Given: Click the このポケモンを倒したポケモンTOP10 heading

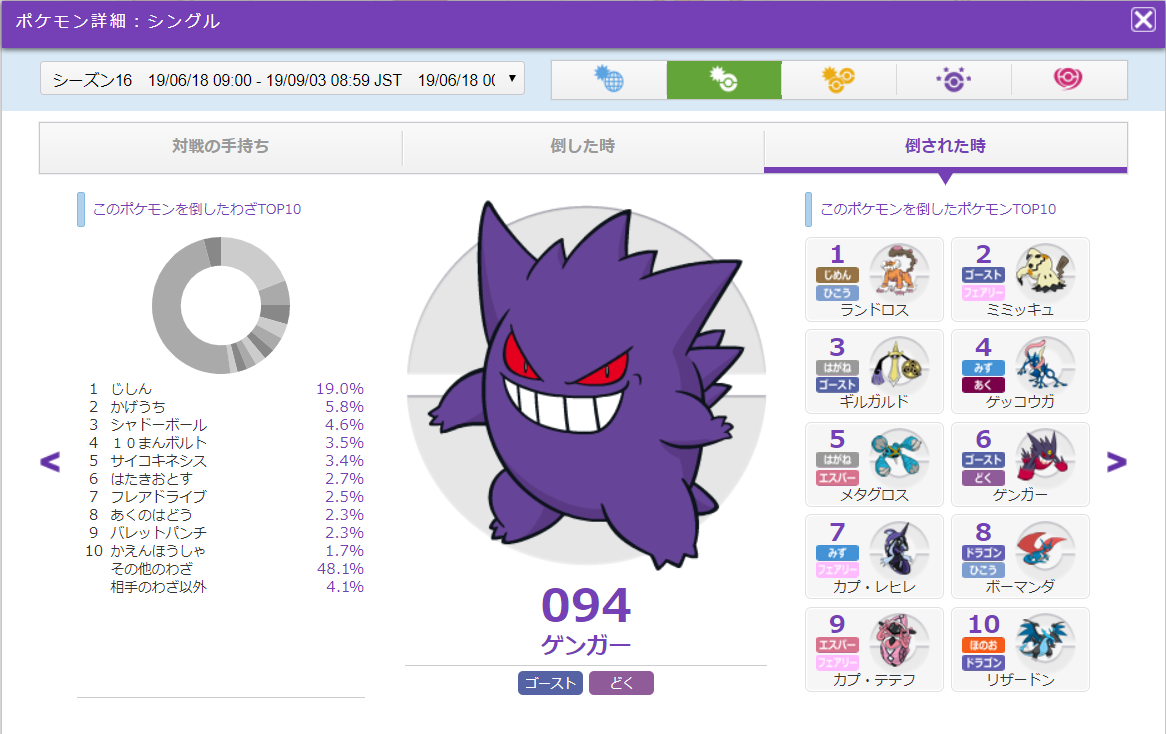Looking at the screenshot, I should click(938, 209).
